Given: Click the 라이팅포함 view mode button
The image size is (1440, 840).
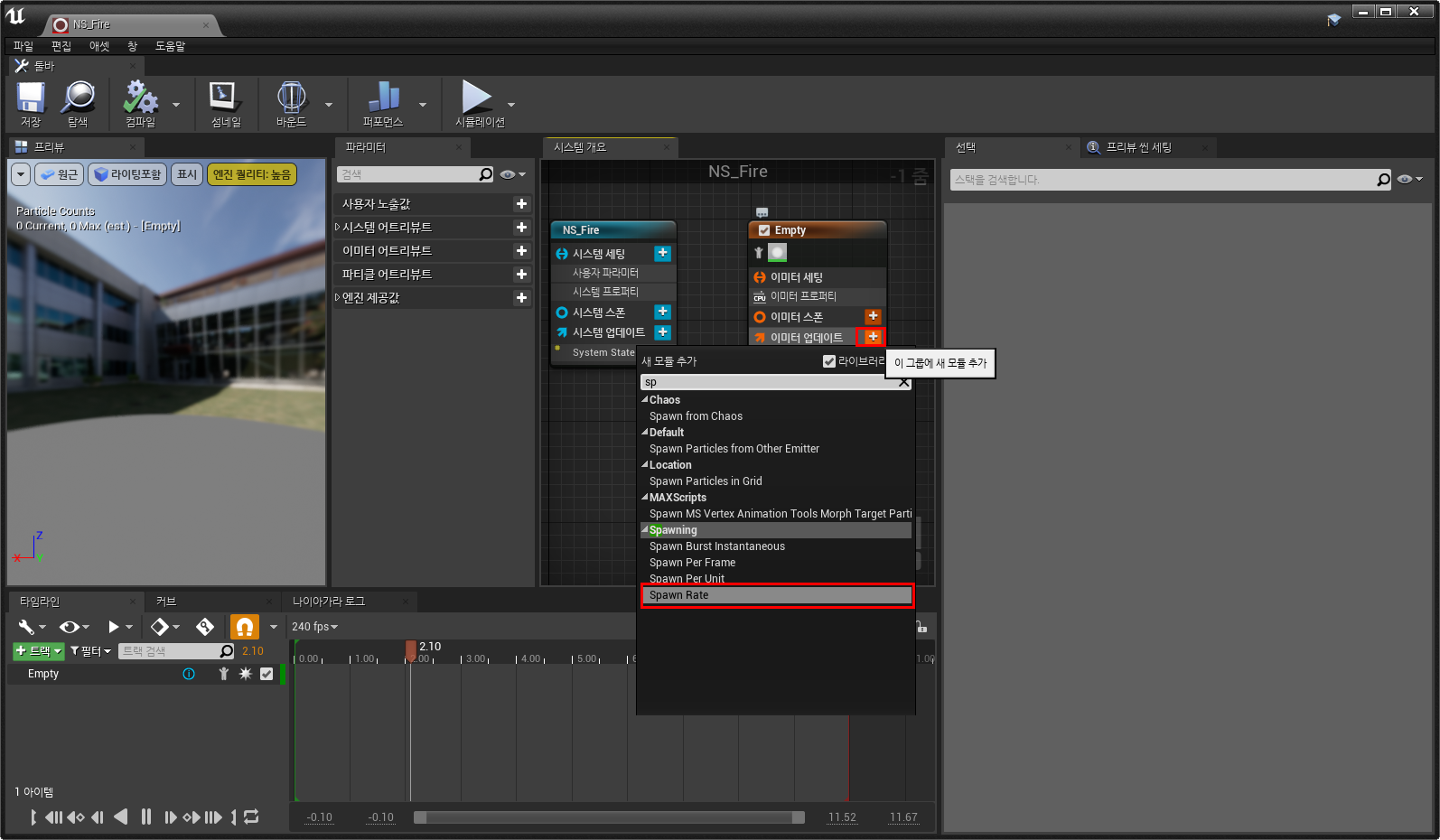Looking at the screenshot, I should 127,174.
